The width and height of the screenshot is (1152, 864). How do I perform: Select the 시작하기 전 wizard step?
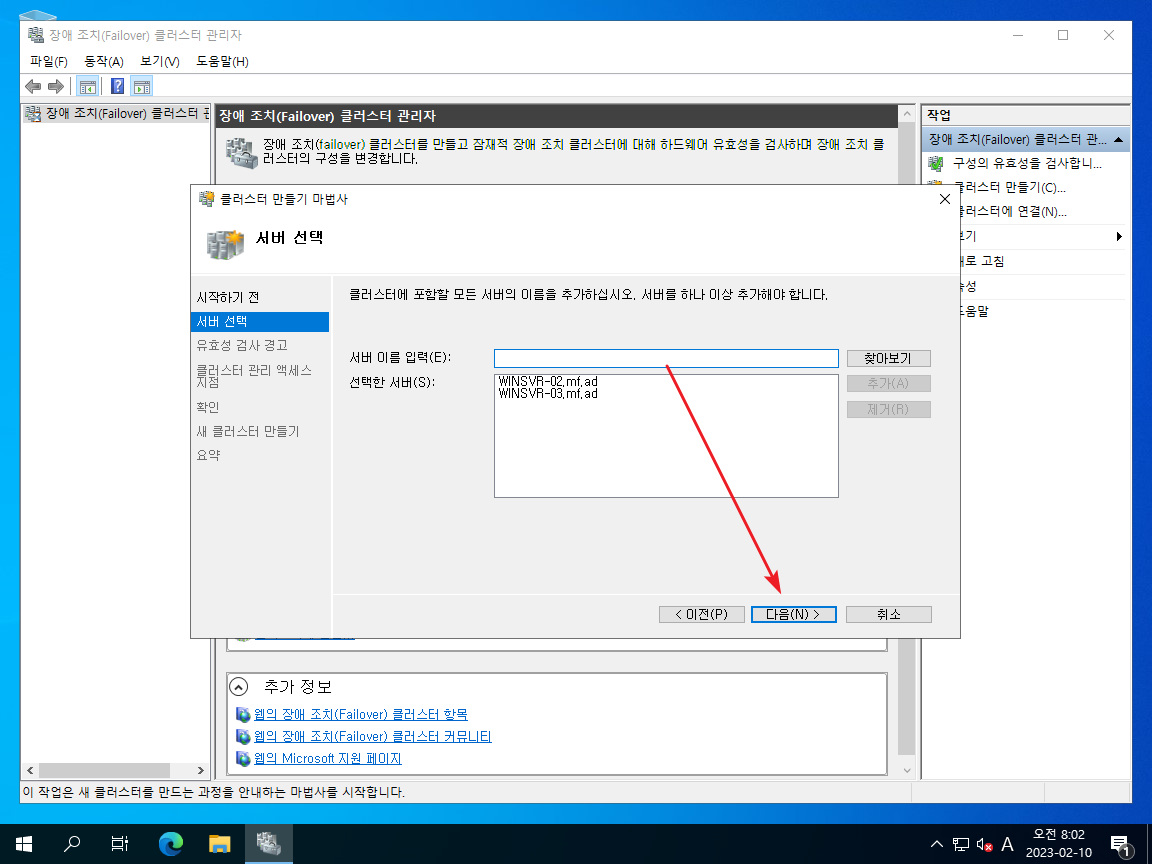click(x=228, y=297)
